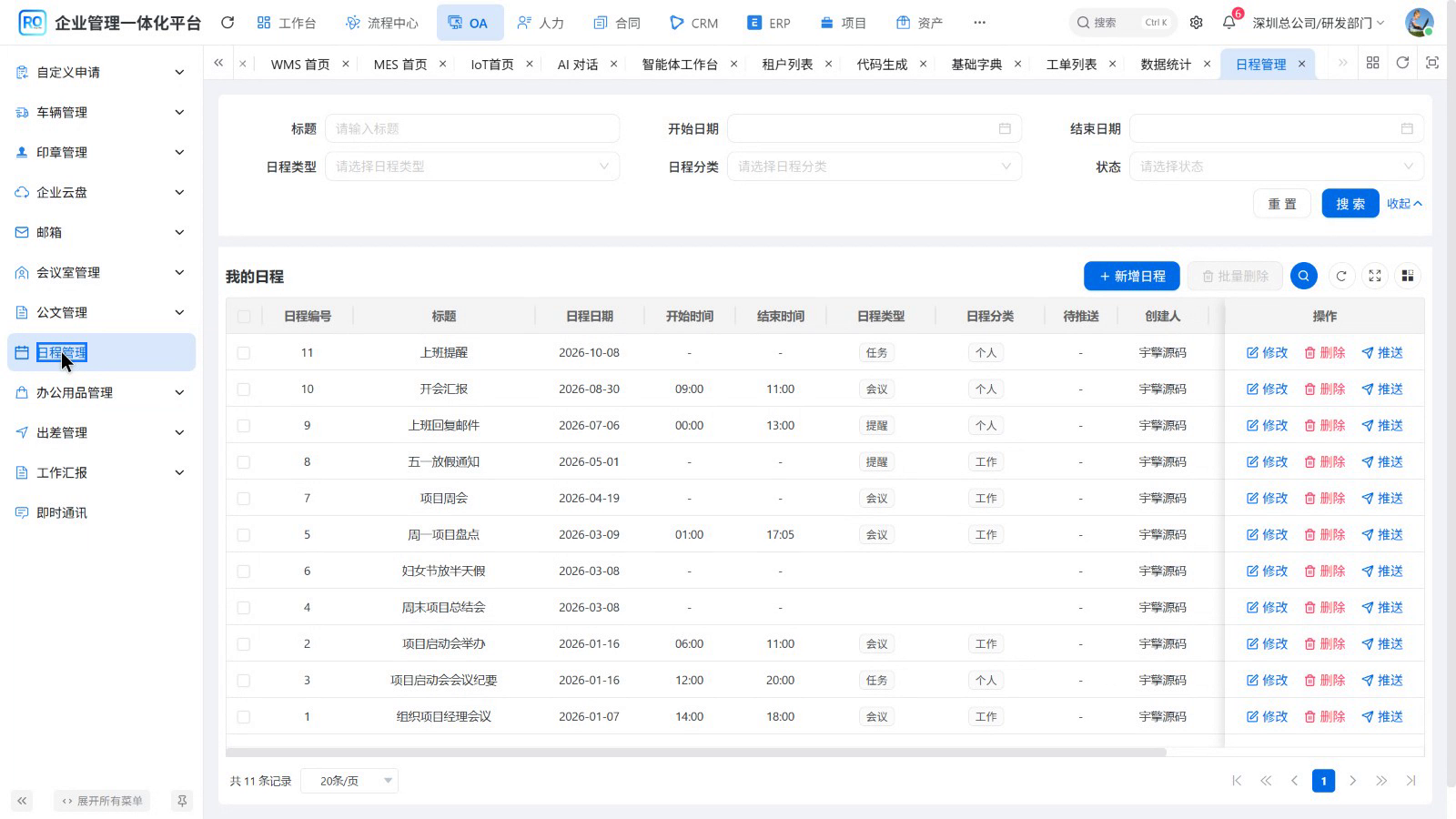Open 即时通讯 in sidebar
The height and width of the screenshot is (819, 1456).
coord(101,512)
